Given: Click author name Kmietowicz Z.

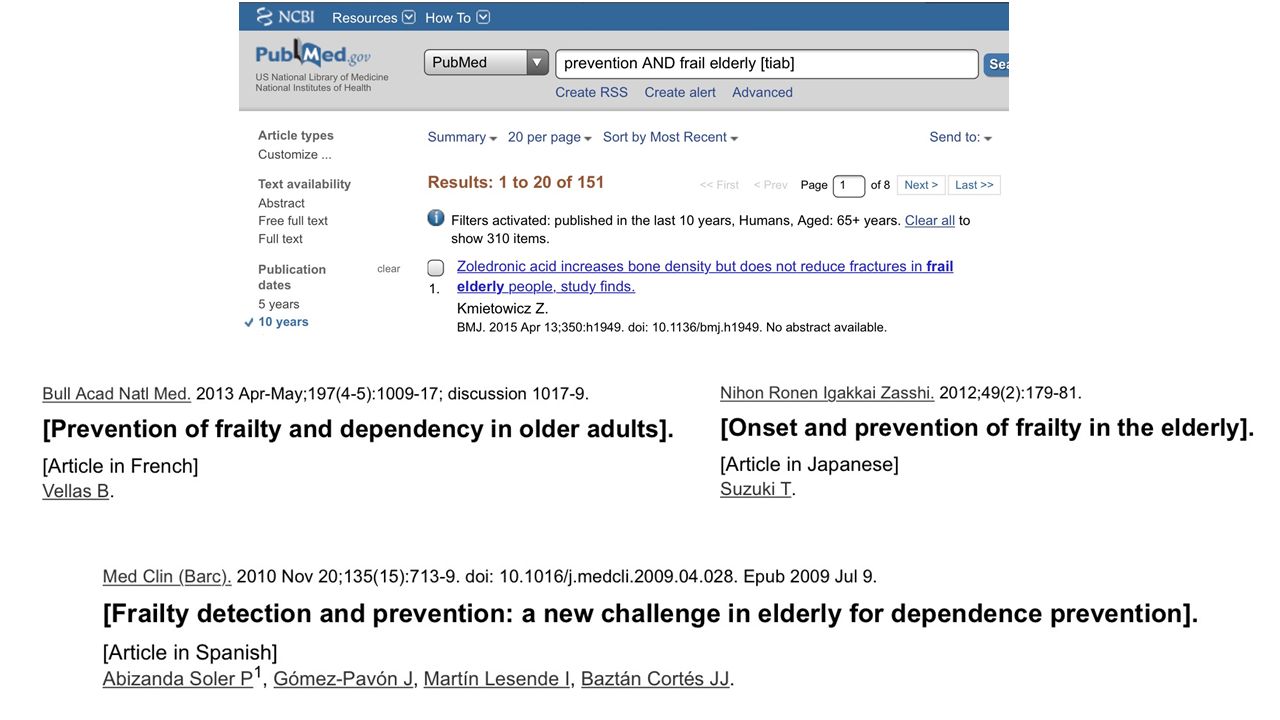Looking at the screenshot, I should [502, 308].
